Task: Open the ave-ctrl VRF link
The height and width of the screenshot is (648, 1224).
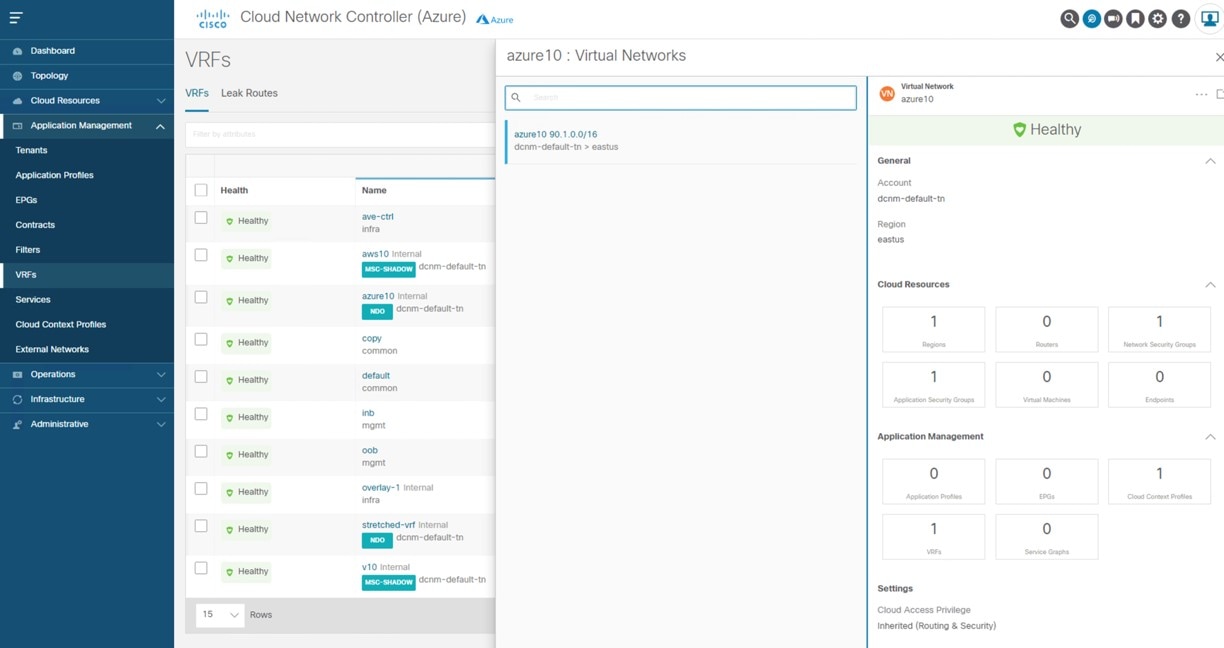Action: 378,216
